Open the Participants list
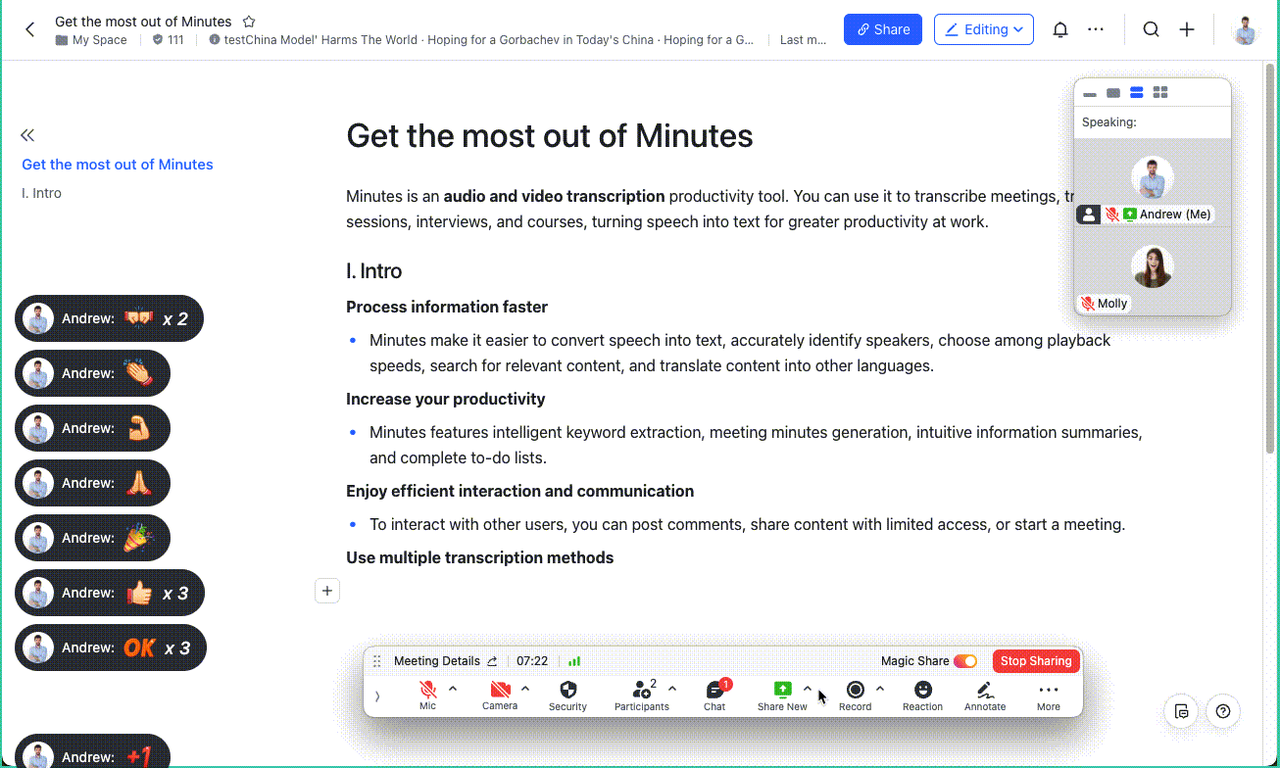The width and height of the screenshot is (1280, 768). [x=641, y=690]
